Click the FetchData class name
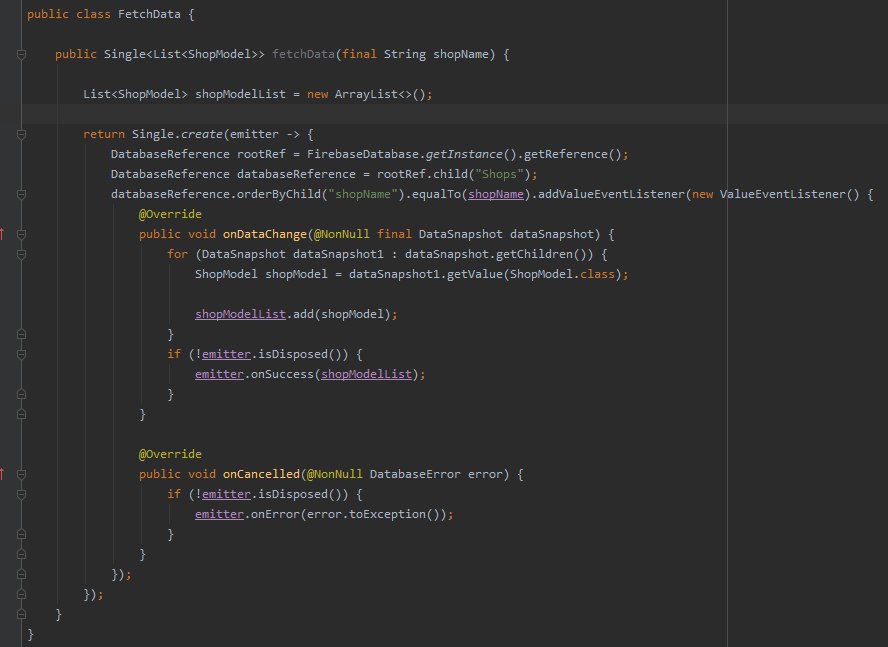888x647 pixels. [x=149, y=14]
